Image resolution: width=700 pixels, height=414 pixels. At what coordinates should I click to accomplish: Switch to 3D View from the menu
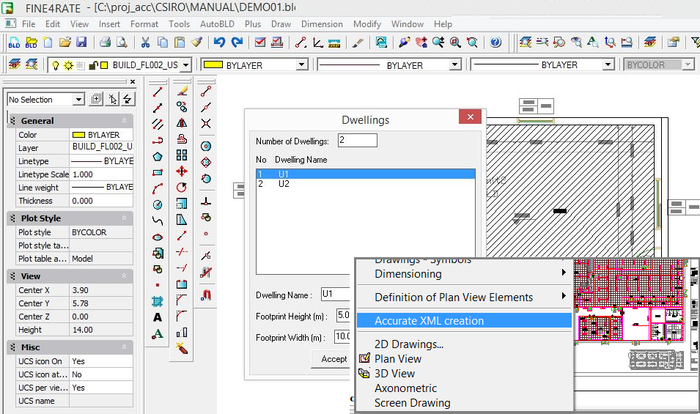pyautogui.click(x=396, y=373)
